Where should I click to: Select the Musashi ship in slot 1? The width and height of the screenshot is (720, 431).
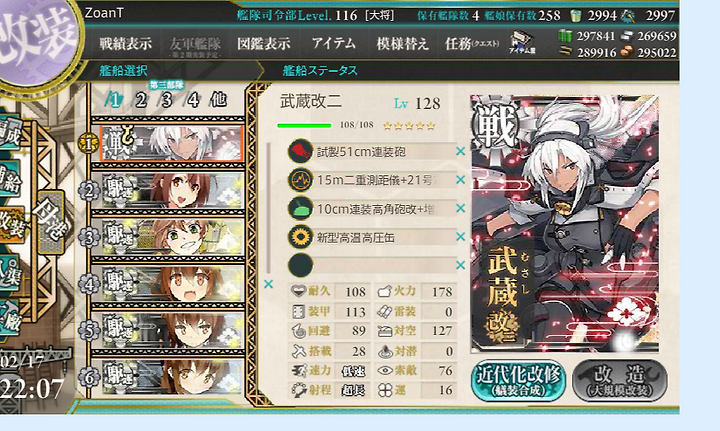pyautogui.click(x=171, y=144)
